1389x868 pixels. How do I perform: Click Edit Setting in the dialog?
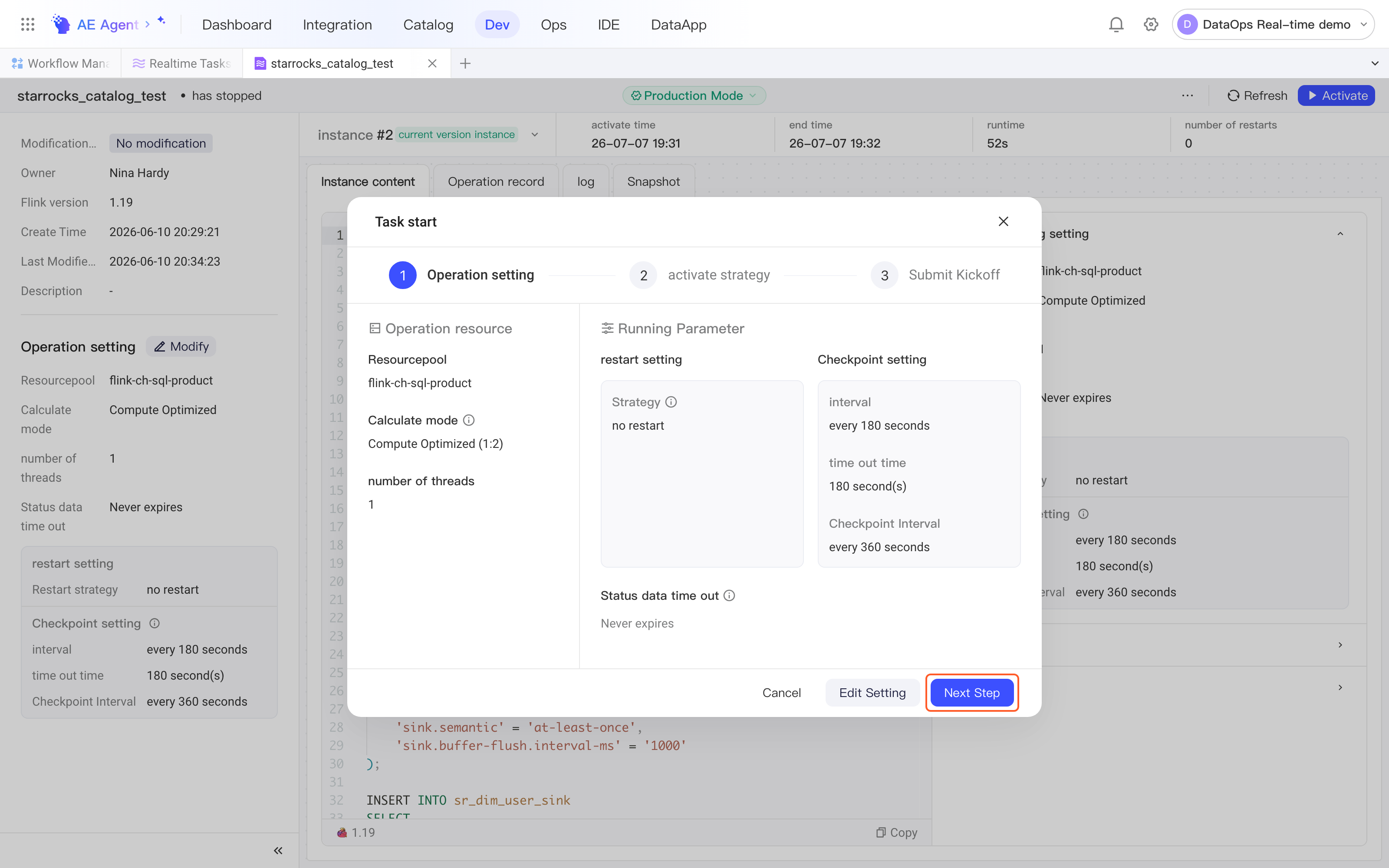point(872,693)
